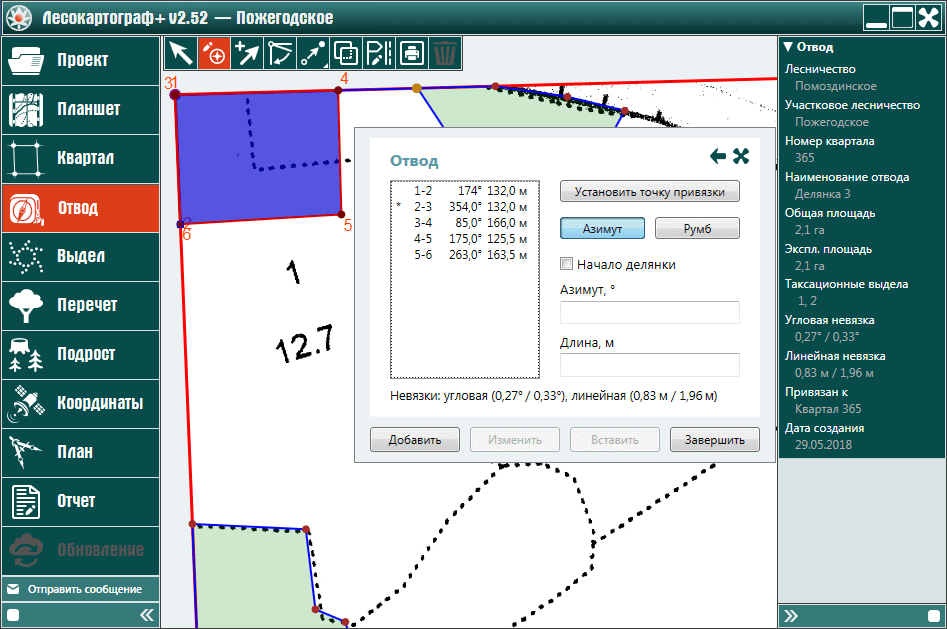This screenshot has width=947, height=629.
Task: Collapse left sidebar with double chevron
Action: click(146, 615)
